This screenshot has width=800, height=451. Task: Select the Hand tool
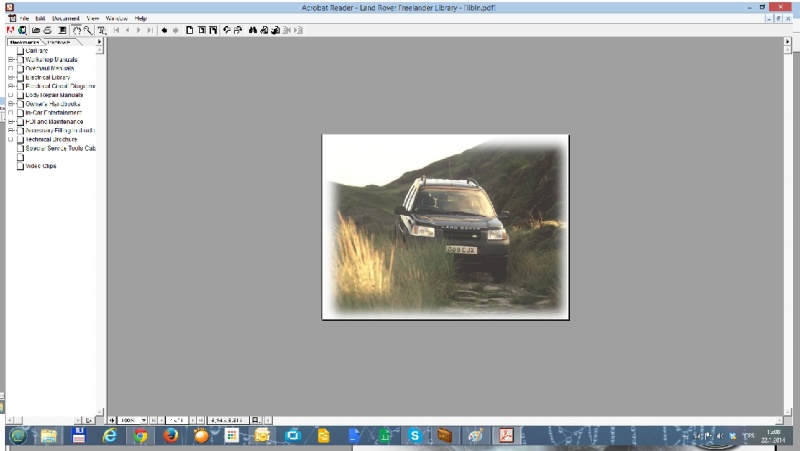point(78,30)
